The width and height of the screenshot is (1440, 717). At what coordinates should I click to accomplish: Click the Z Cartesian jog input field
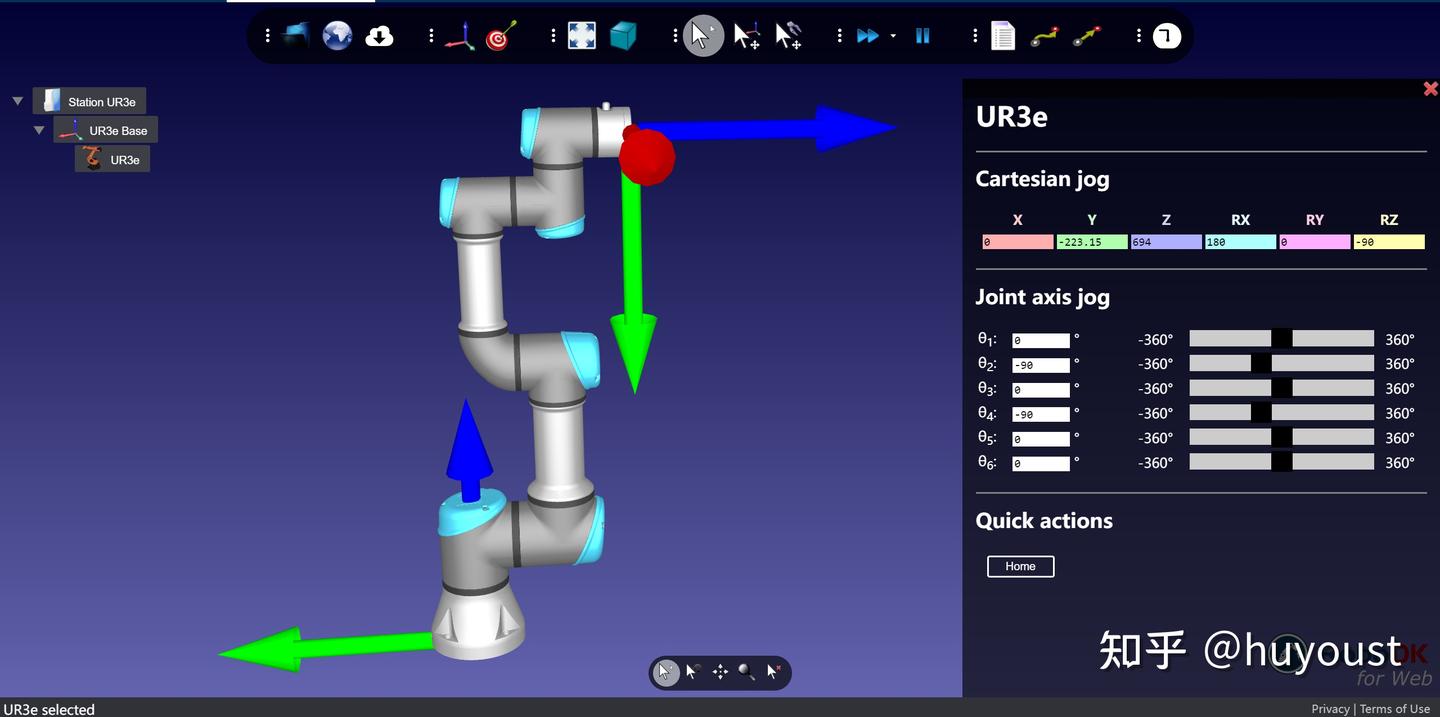pos(1166,242)
